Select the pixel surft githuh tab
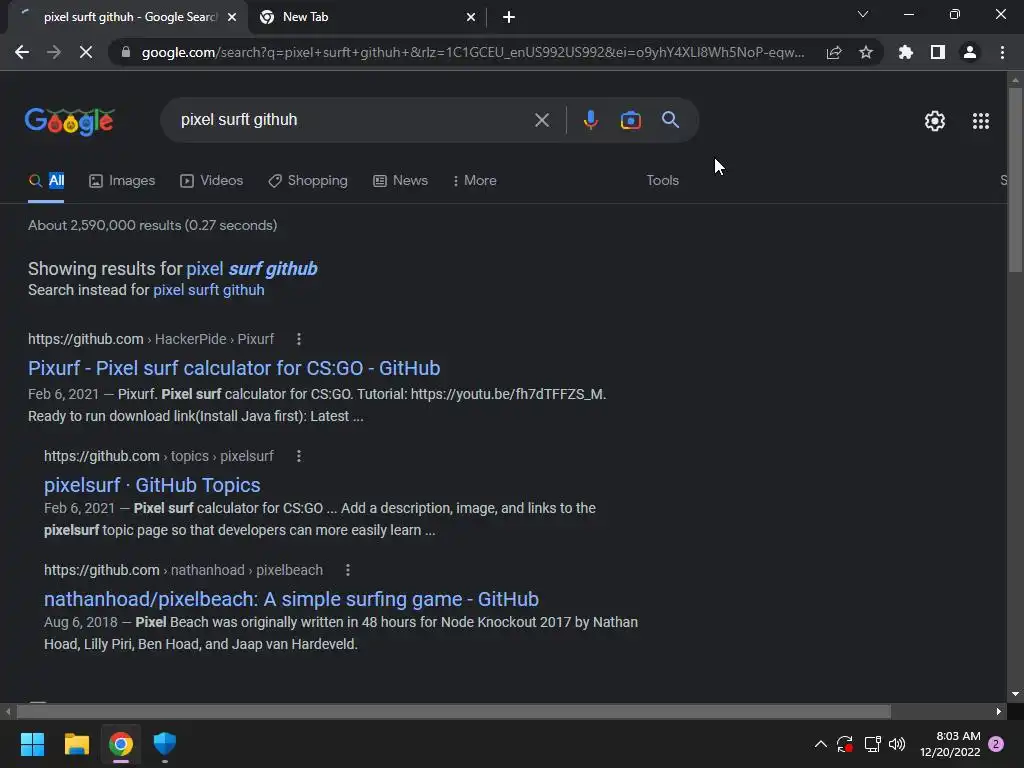 pyautogui.click(x=127, y=18)
